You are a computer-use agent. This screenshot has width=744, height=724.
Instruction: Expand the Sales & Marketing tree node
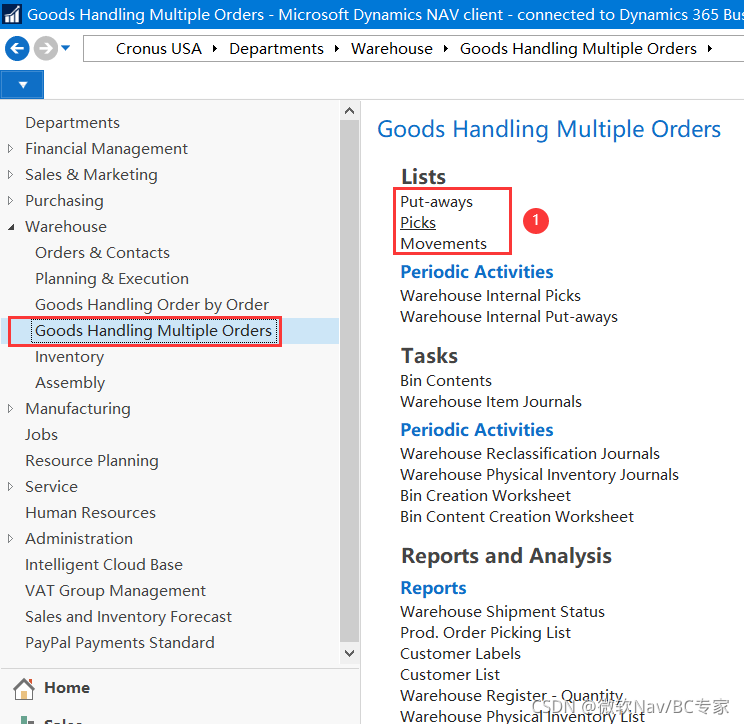point(10,175)
